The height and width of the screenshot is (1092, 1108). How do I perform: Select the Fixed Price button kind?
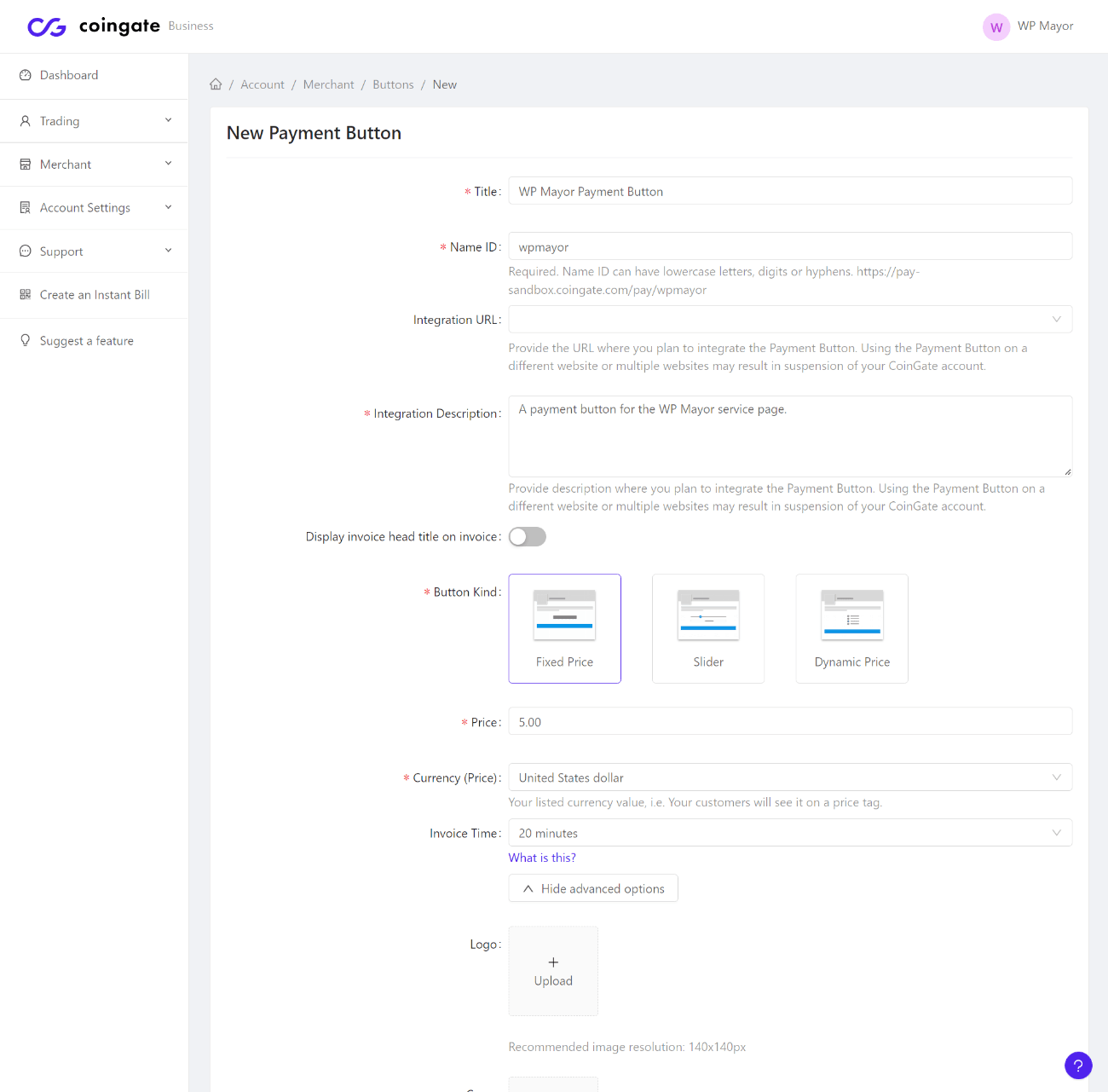(564, 628)
